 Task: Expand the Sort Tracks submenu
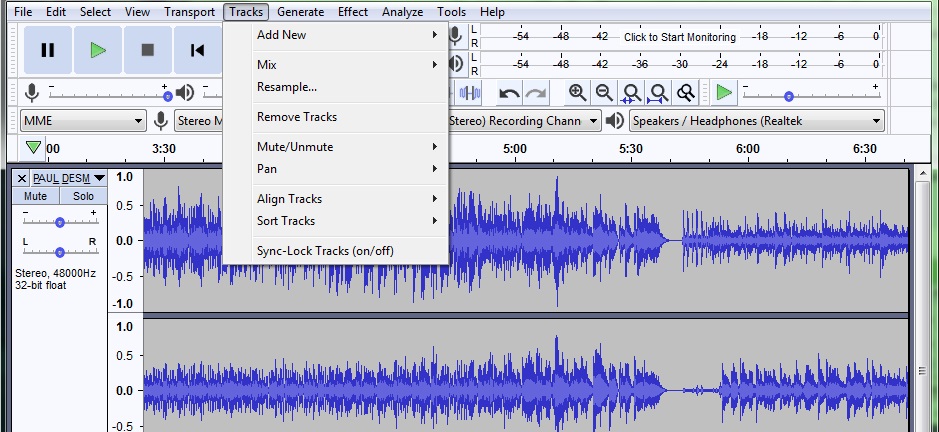click(336, 221)
